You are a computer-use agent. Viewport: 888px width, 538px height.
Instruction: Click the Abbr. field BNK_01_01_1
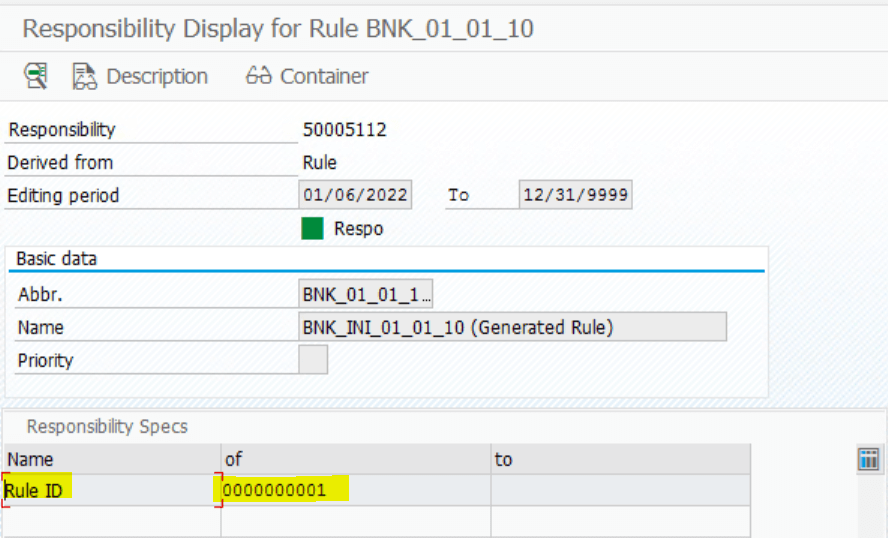click(366, 294)
